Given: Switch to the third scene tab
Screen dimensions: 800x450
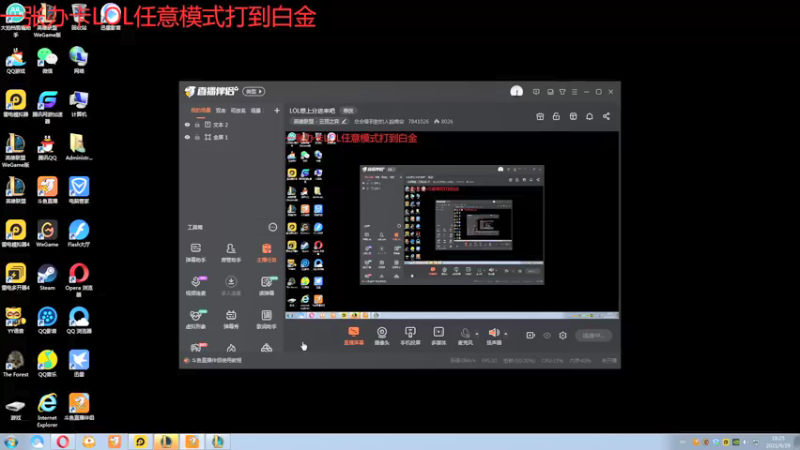Looking at the screenshot, I should (x=238, y=110).
